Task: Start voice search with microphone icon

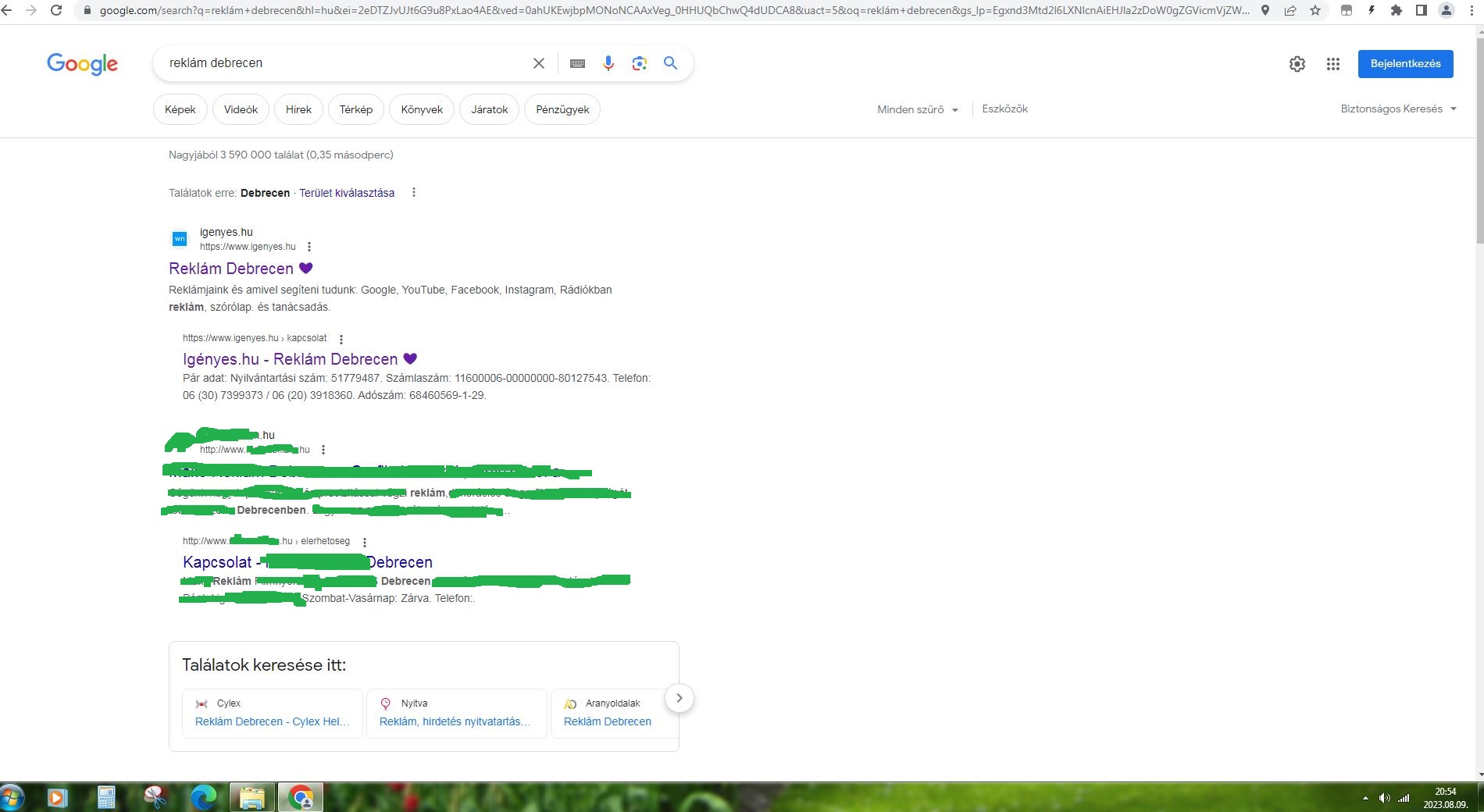Action: (x=608, y=63)
